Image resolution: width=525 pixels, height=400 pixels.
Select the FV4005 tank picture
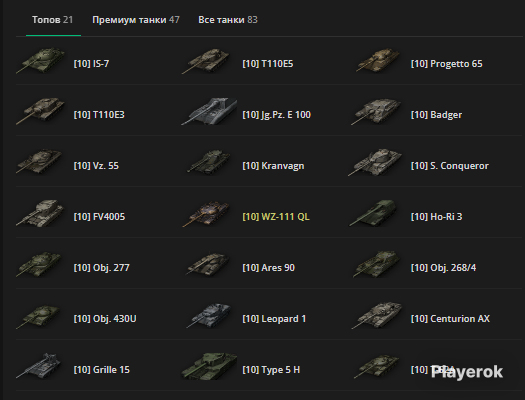coord(40,214)
